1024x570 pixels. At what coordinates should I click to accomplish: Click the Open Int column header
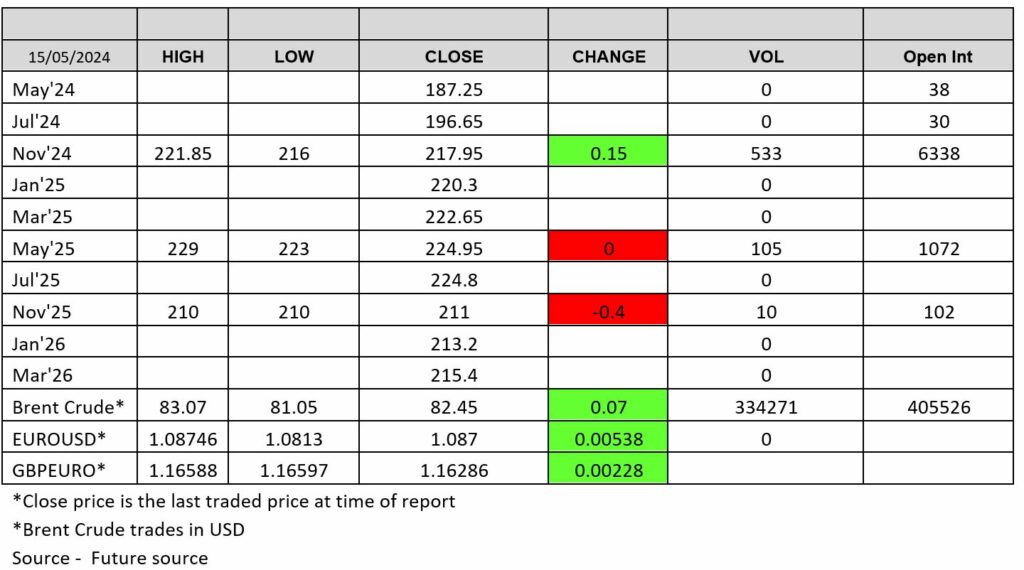click(x=938, y=57)
